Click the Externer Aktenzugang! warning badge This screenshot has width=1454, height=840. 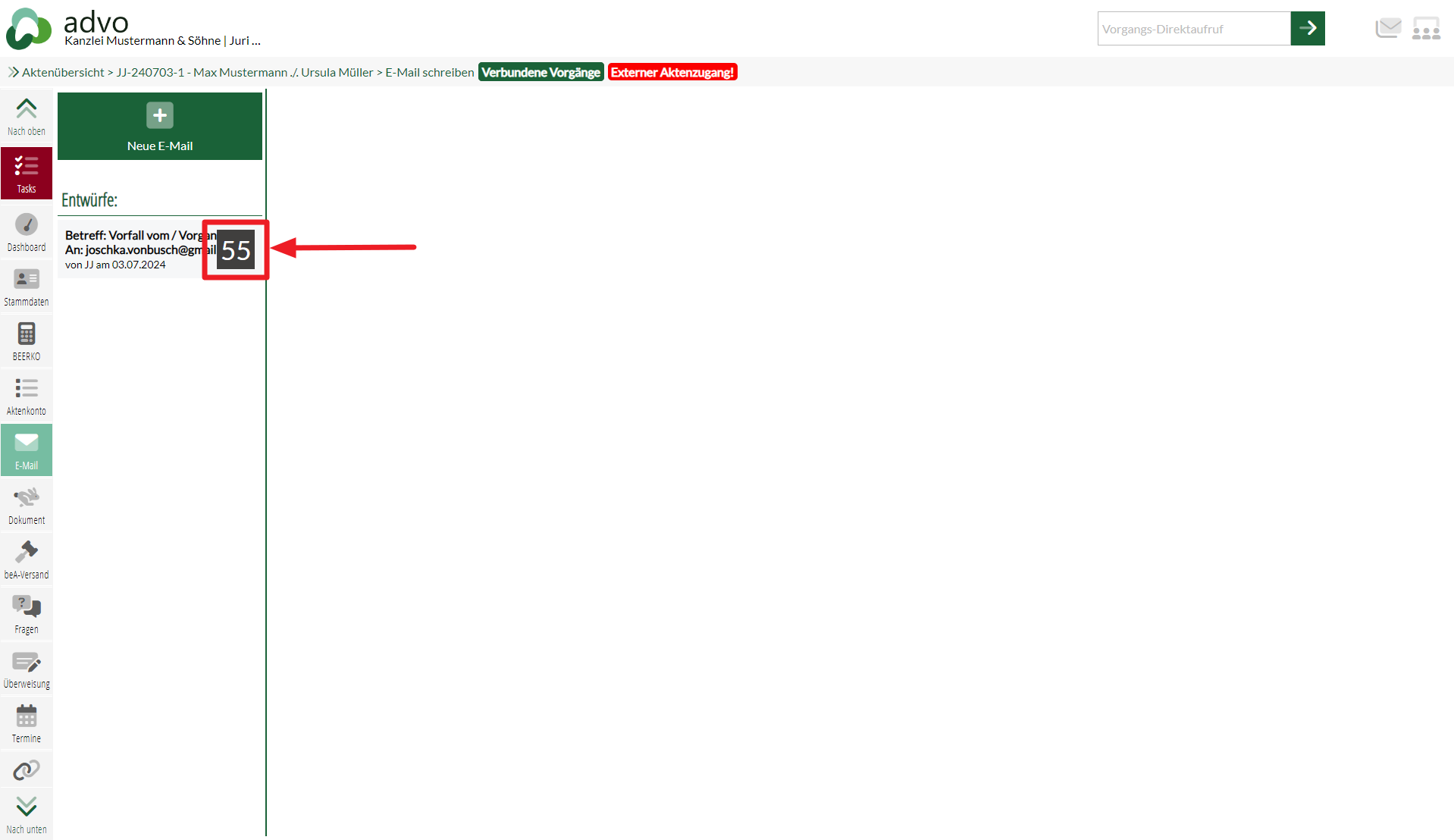tap(672, 72)
